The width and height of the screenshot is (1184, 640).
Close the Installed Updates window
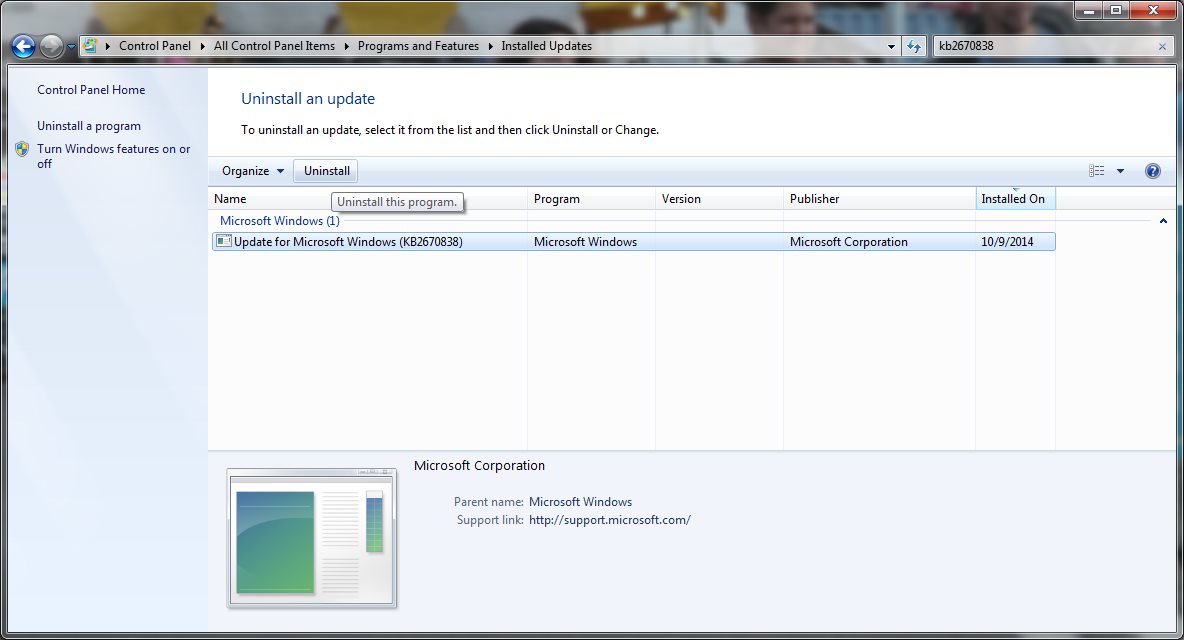pyautogui.click(x=1153, y=11)
